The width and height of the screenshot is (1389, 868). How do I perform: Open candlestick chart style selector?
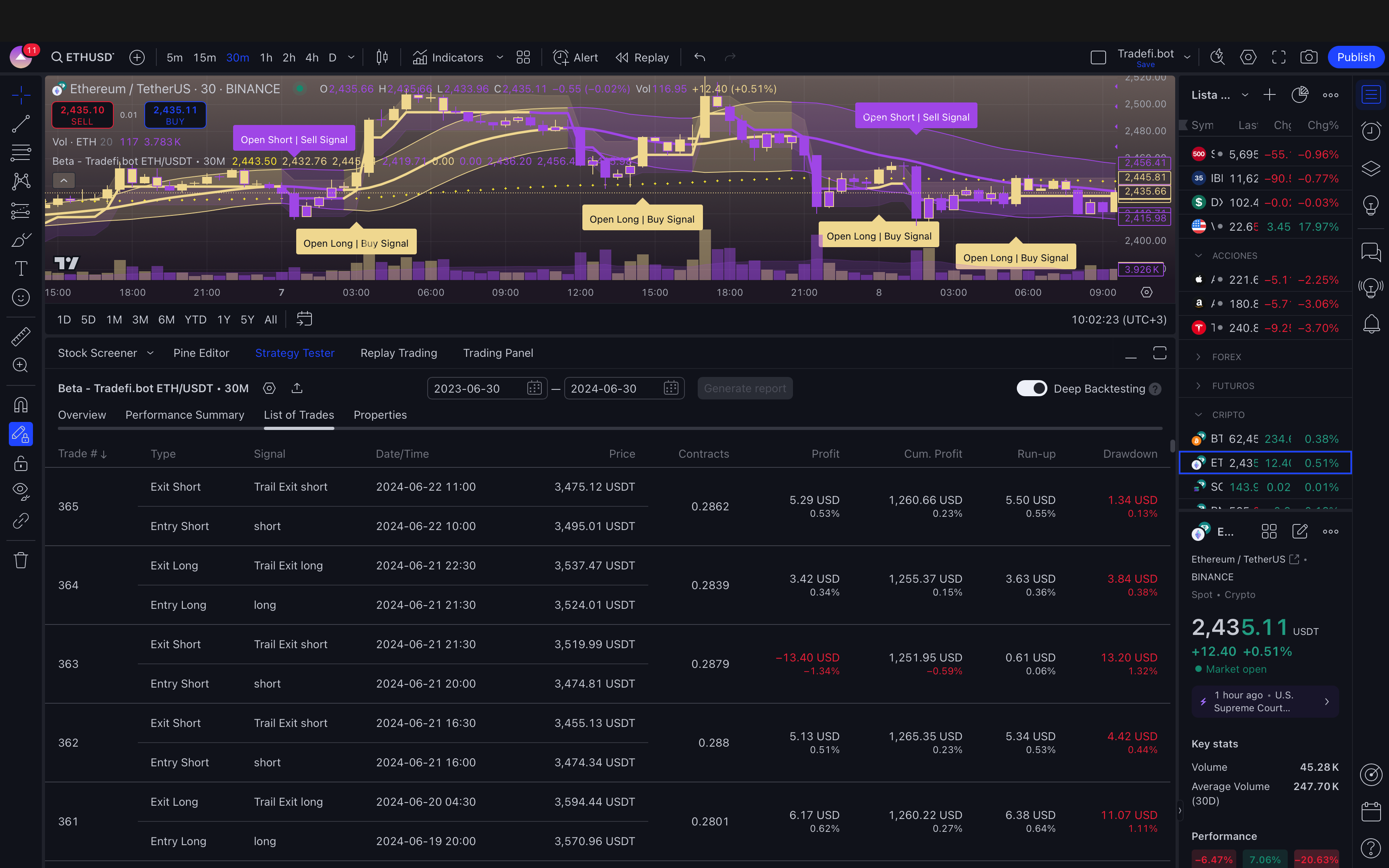coord(382,57)
